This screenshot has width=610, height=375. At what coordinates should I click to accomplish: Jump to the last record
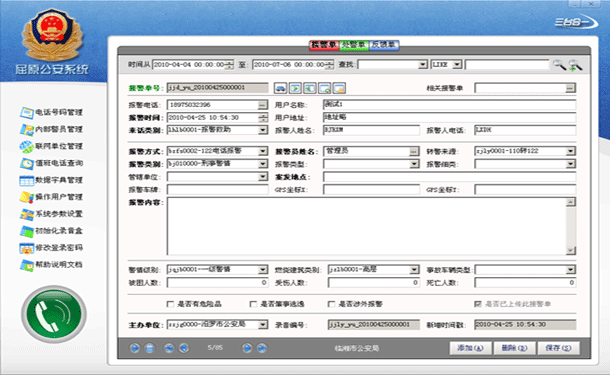click(262, 348)
